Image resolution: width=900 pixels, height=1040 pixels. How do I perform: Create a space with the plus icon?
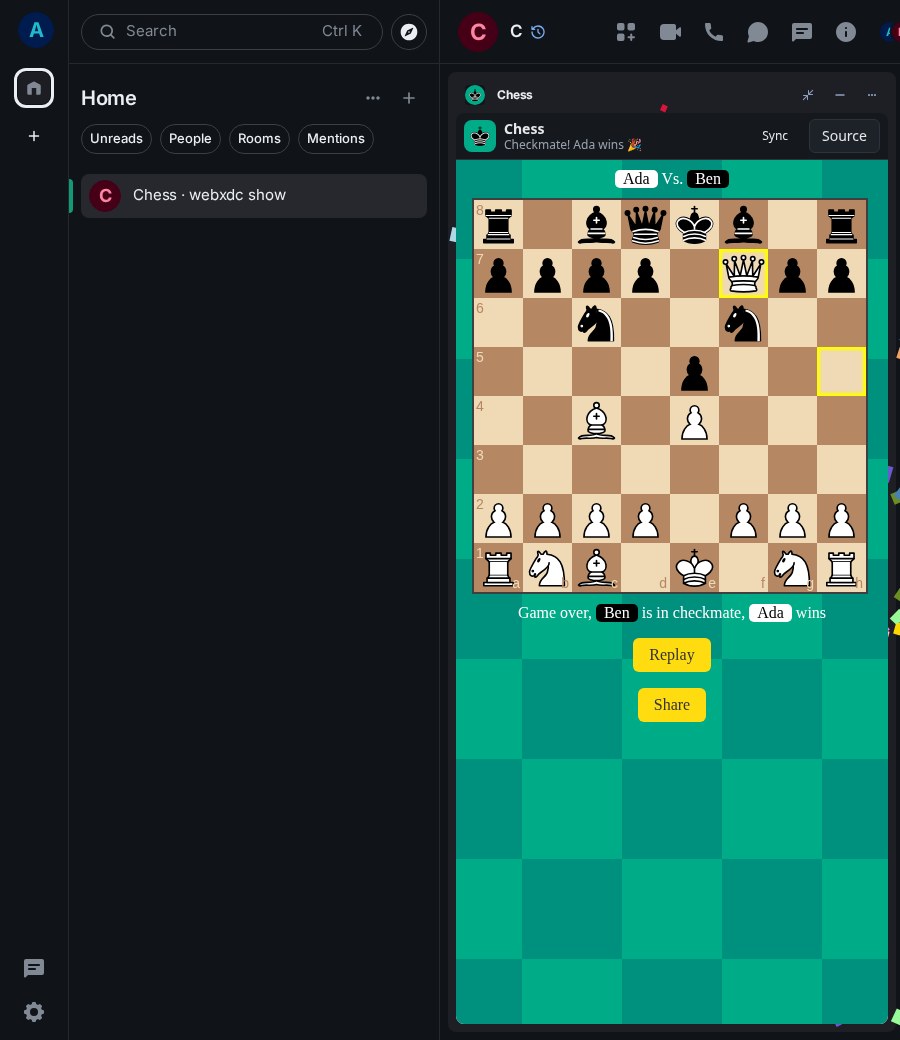(34, 136)
